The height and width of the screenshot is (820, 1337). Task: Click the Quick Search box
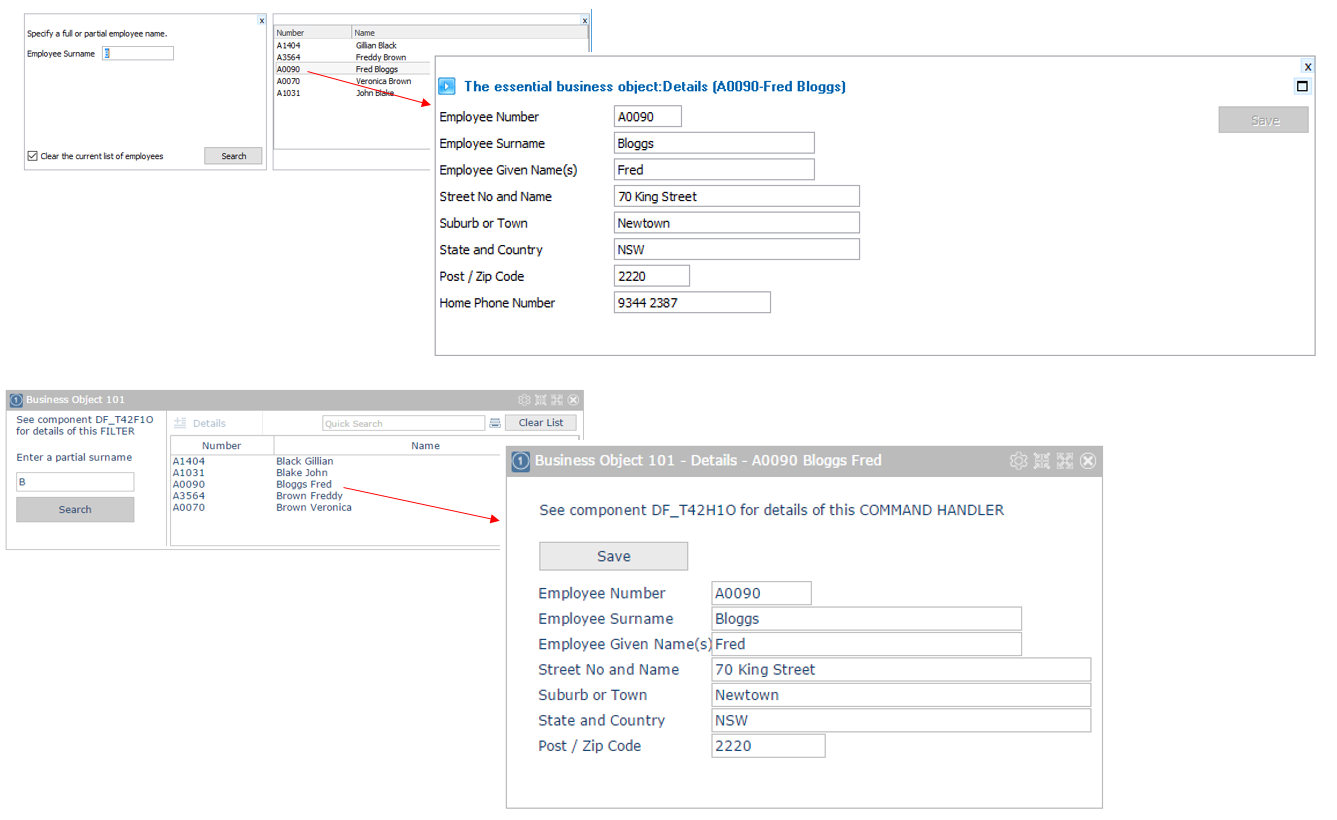[404, 423]
